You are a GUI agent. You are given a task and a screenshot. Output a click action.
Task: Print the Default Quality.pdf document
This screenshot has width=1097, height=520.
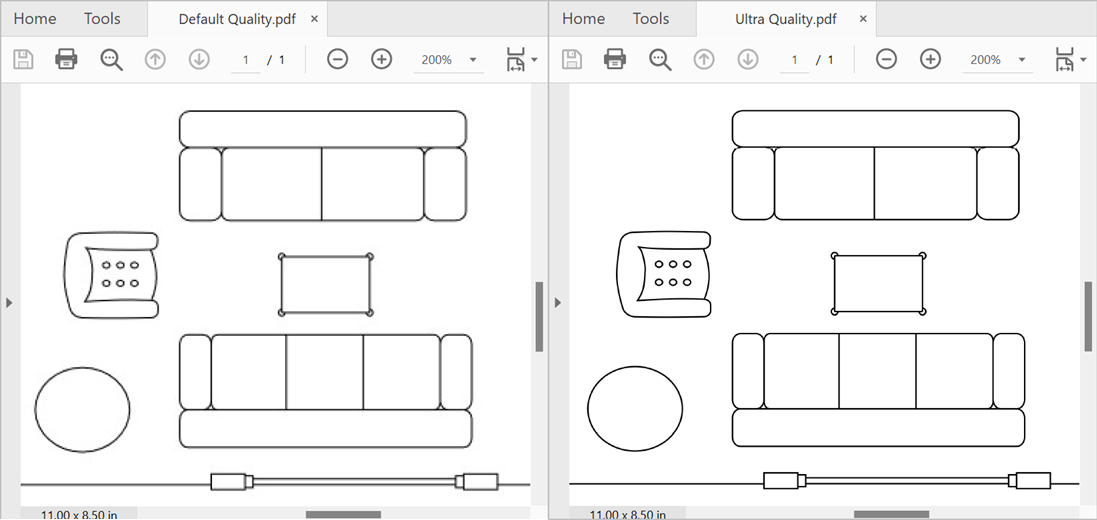pyautogui.click(x=66, y=59)
